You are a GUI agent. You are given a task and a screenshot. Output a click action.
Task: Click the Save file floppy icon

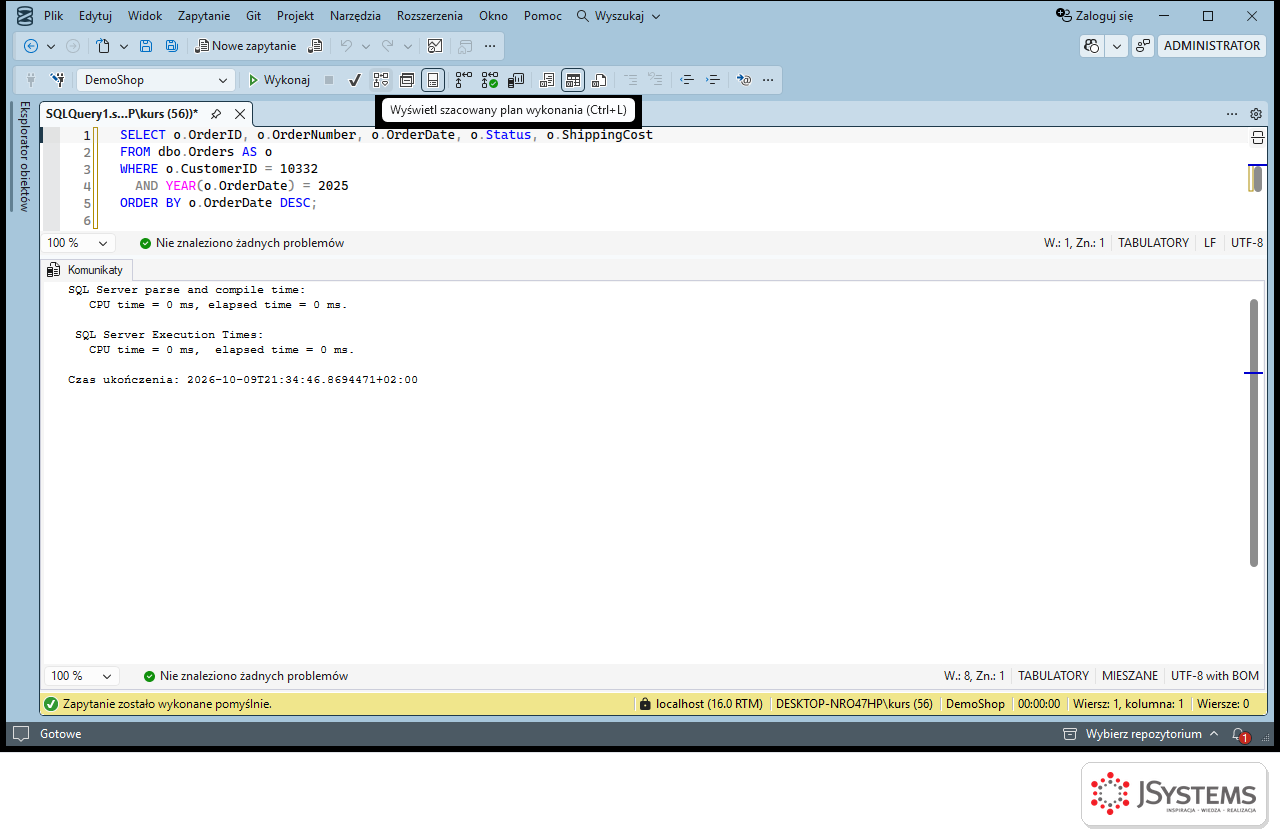[146, 46]
